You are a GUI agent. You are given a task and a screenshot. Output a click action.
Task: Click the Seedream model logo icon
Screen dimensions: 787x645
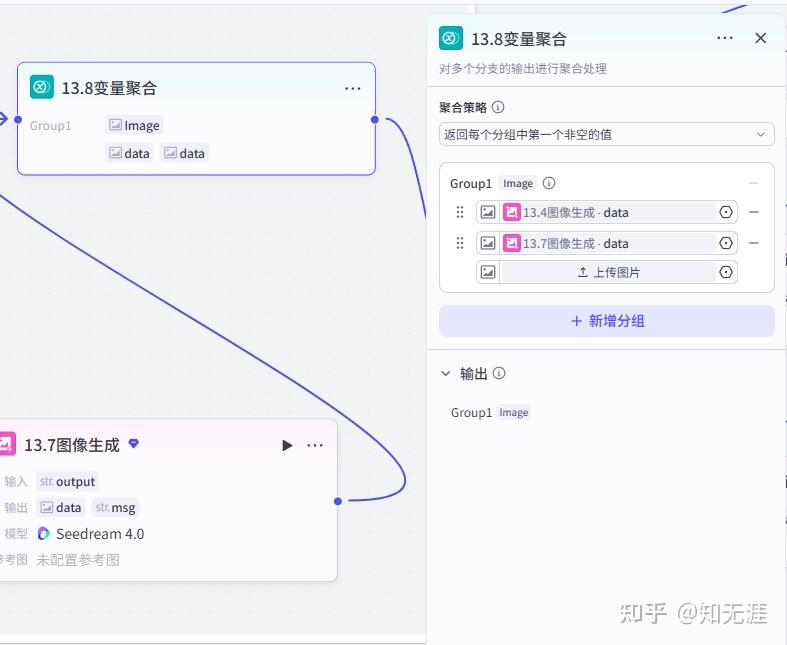point(44,534)
